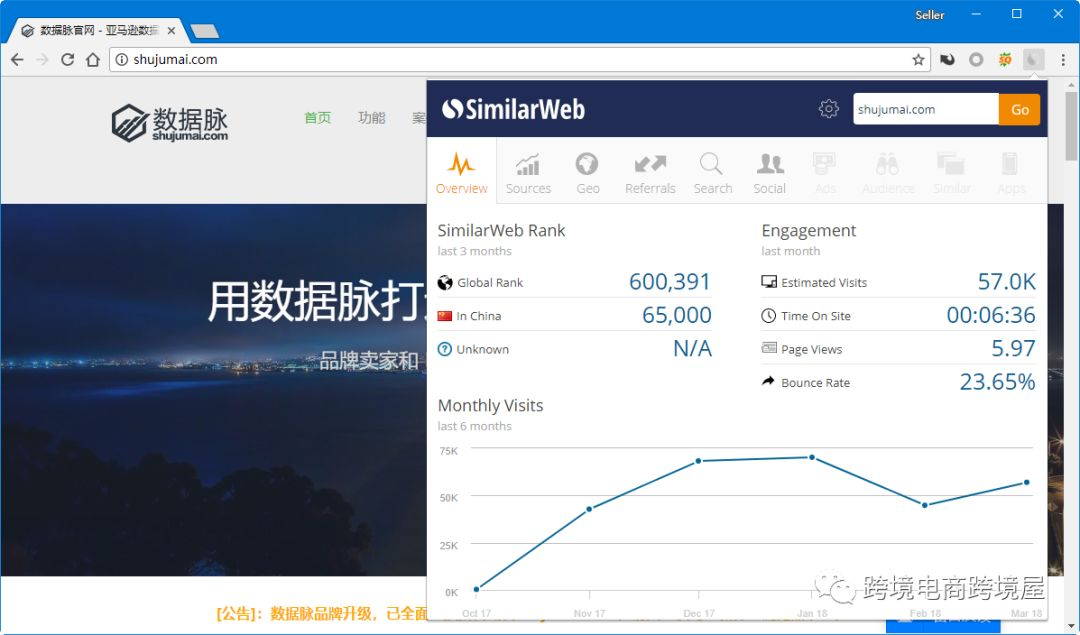Viewport: 1080px width, 635px height.
Task: Select the 数据脉官网 browser tab
Action: pyautogui.click(x=96, y=30)
